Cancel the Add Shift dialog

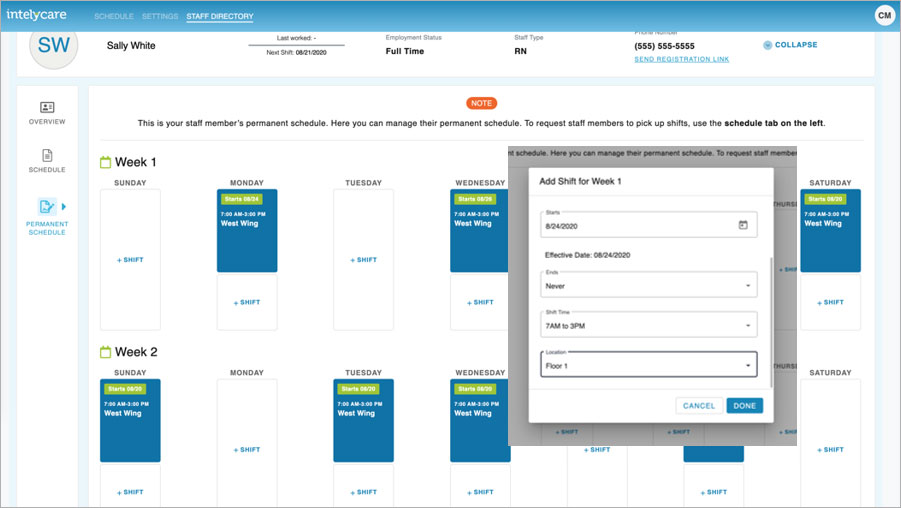699,406
